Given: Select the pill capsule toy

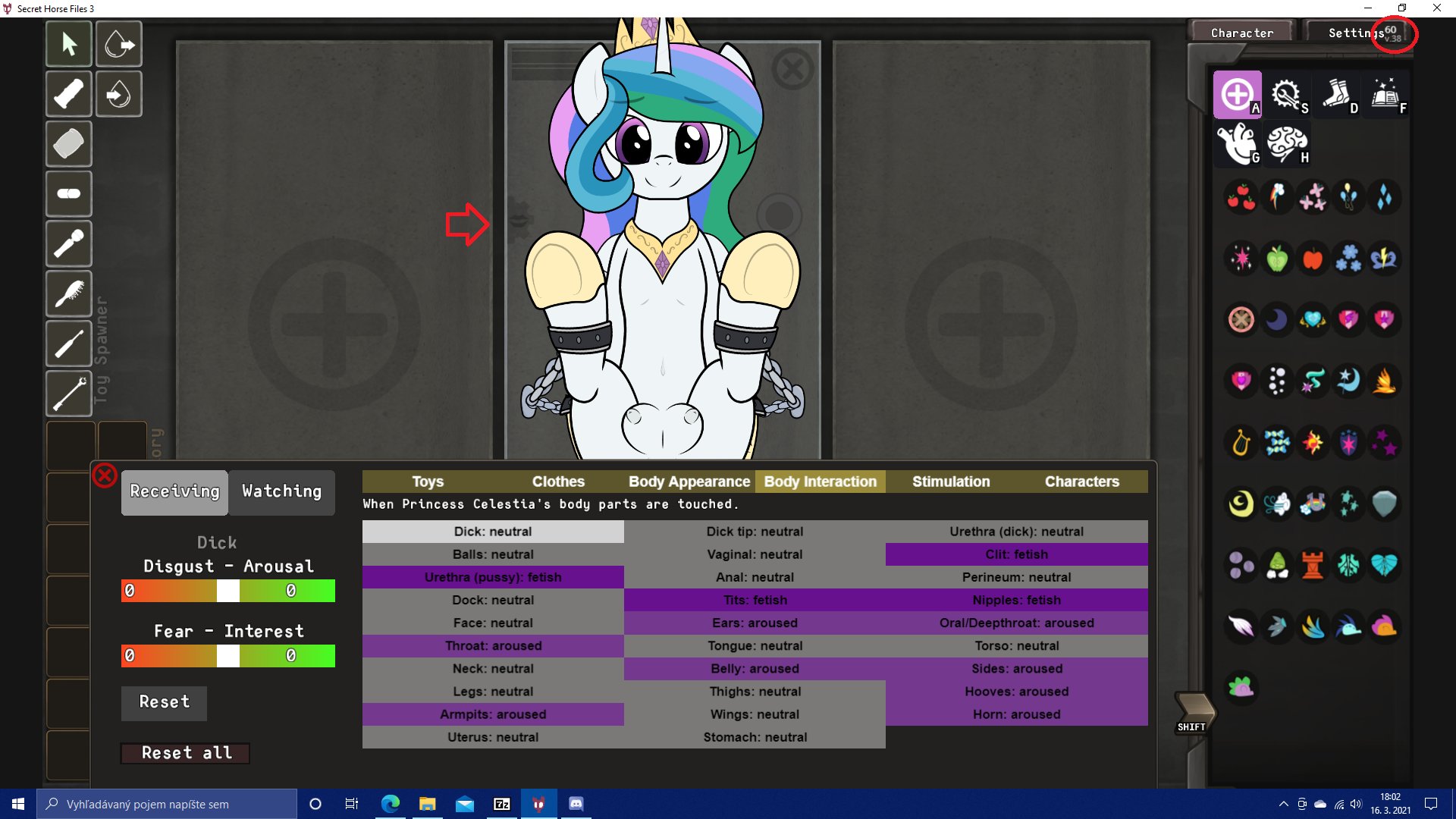Looking at the screenshot, I should tap(69, 194).
